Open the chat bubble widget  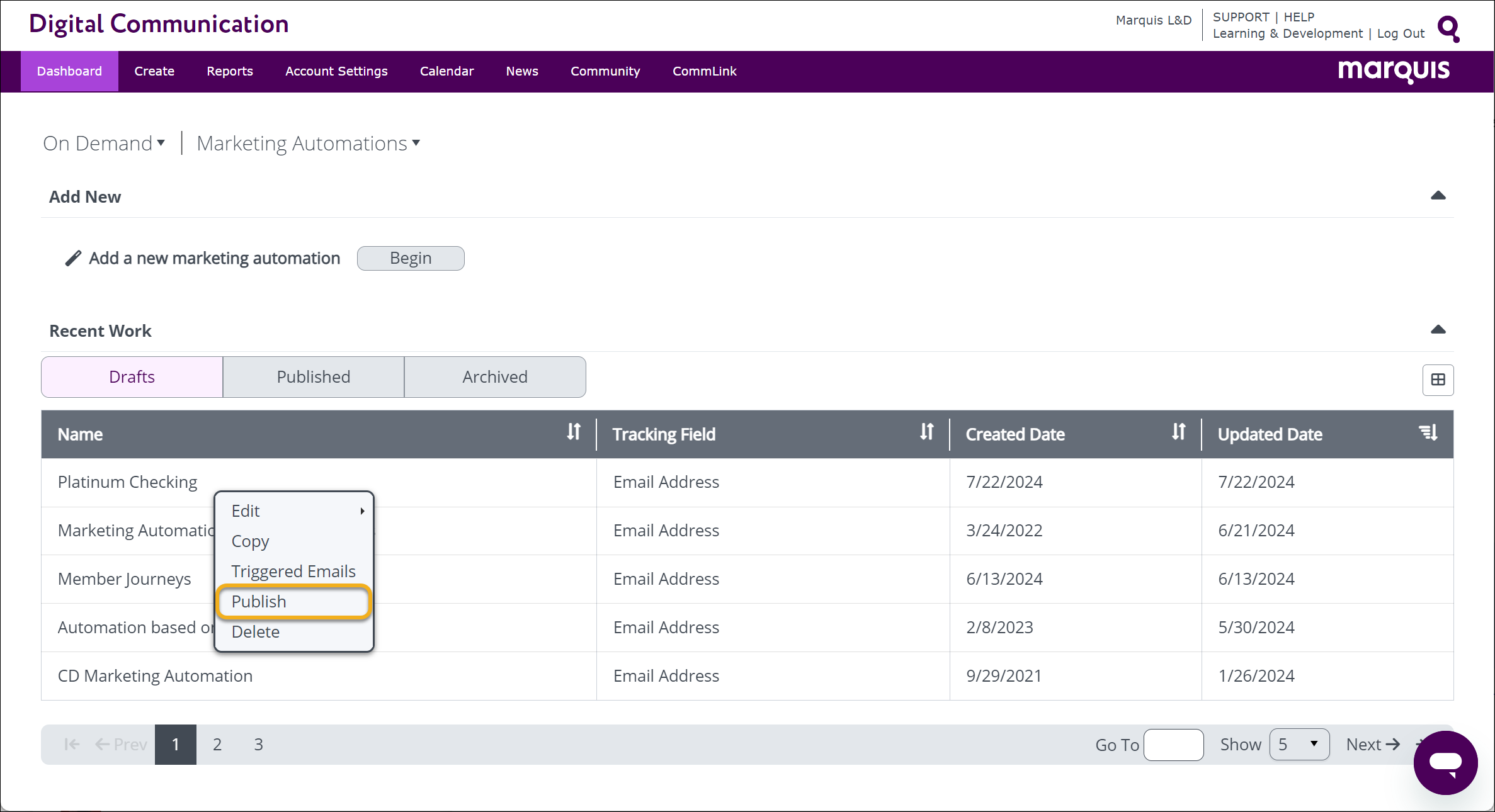(x=1445, y=762)
